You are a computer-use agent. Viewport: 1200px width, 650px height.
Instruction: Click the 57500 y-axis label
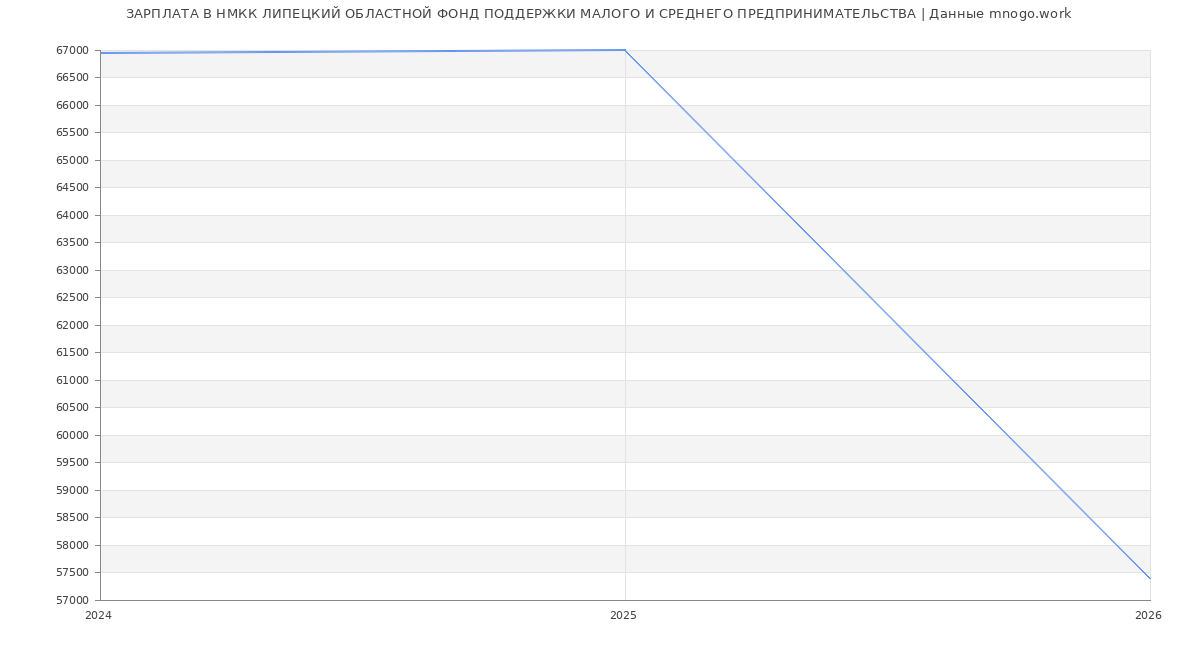click(73, 572)
